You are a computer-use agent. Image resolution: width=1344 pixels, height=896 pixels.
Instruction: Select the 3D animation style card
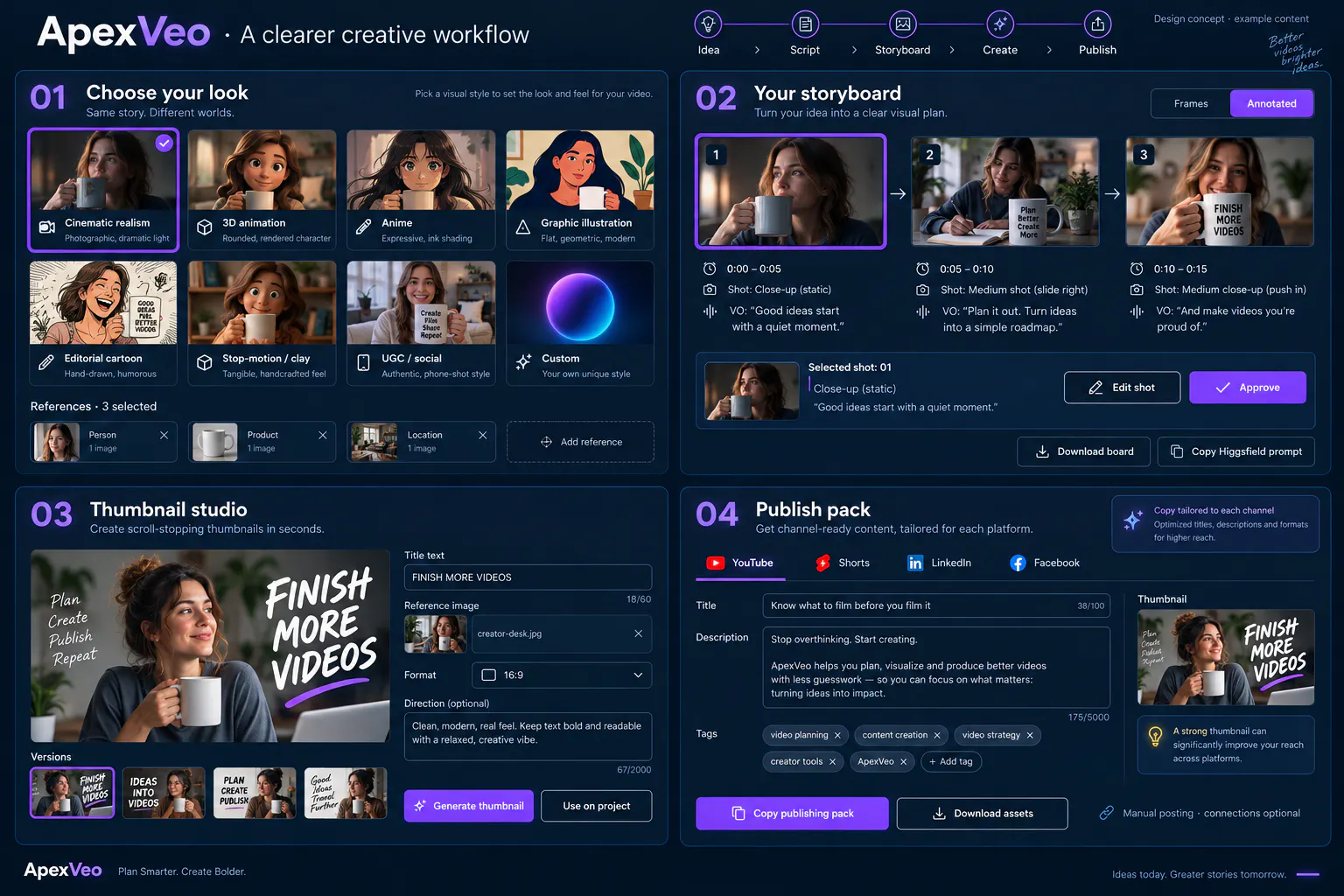[x=262, y=190]
